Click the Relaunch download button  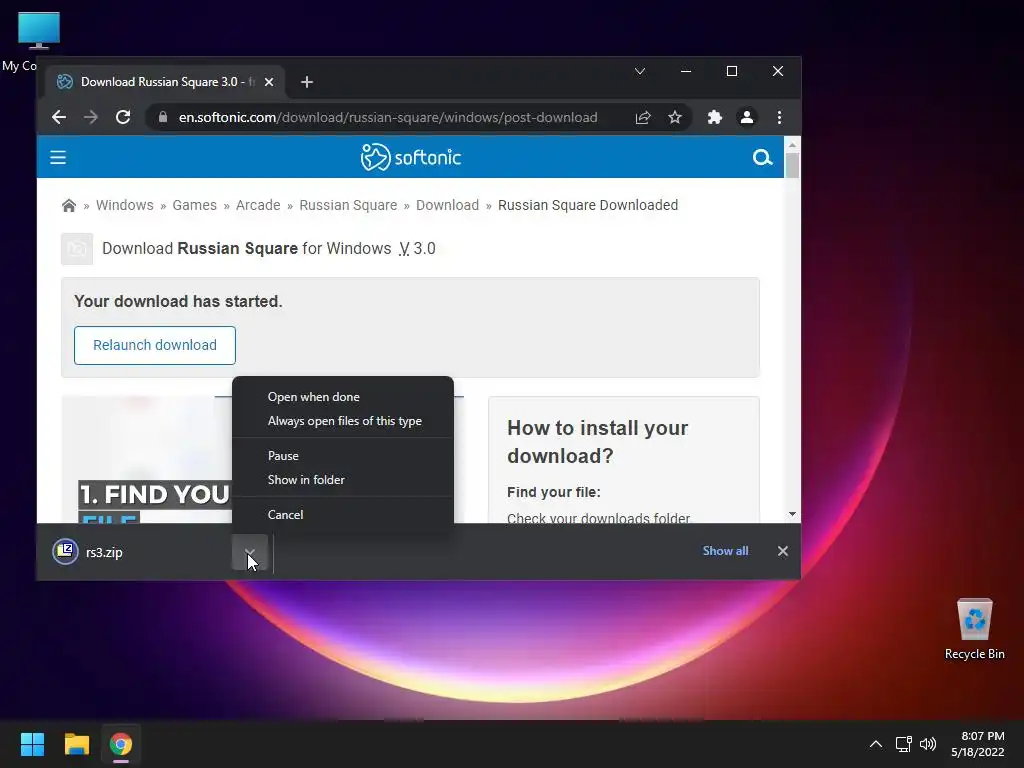155,345
